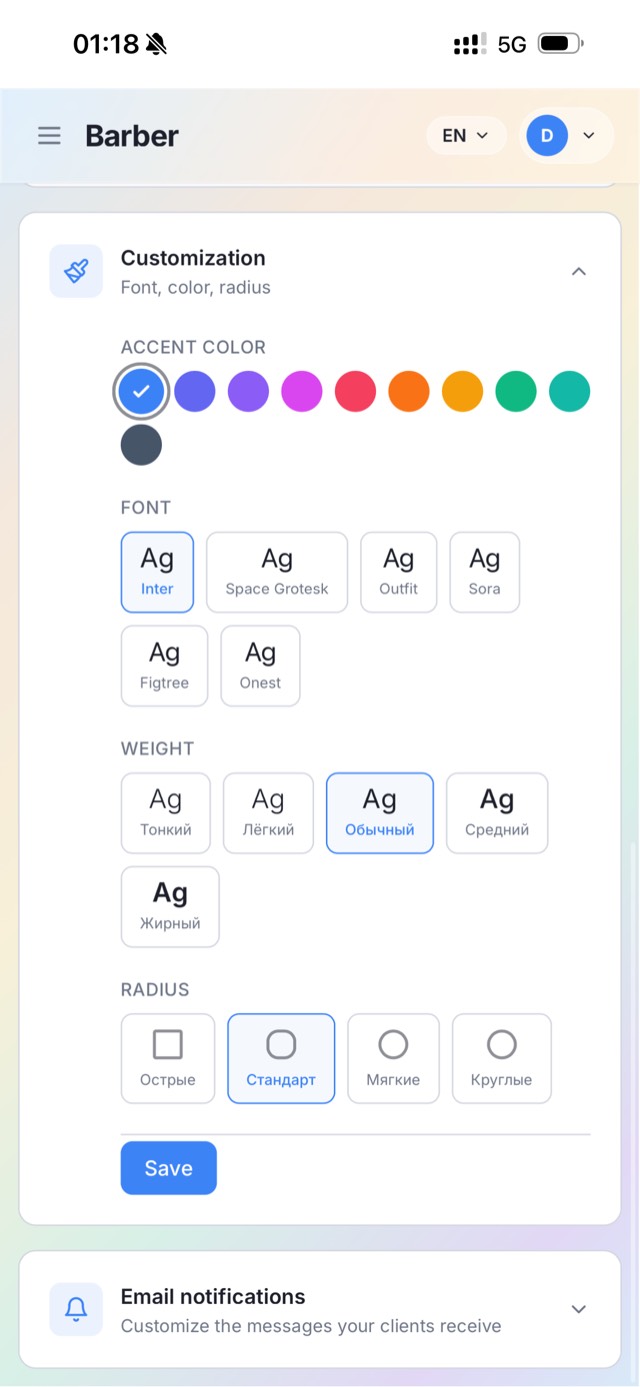Click the Save button
Viewport: 640px width, 1387px height.
click(x=169, y=1168)
